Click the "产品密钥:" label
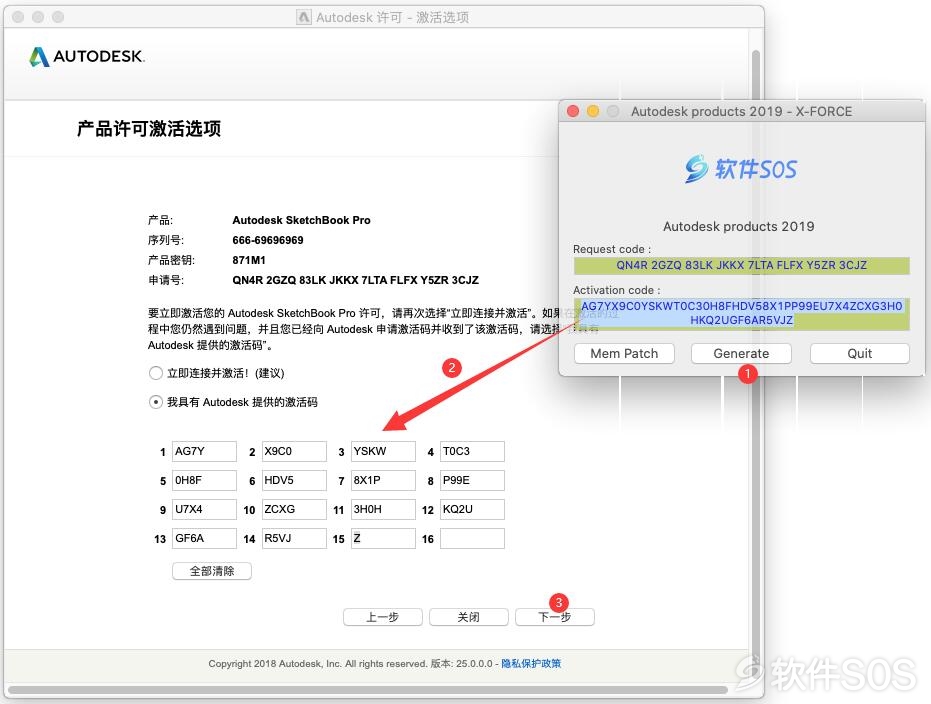The height and width of the screenshot is (704, 931). click(x=171, y=260)
